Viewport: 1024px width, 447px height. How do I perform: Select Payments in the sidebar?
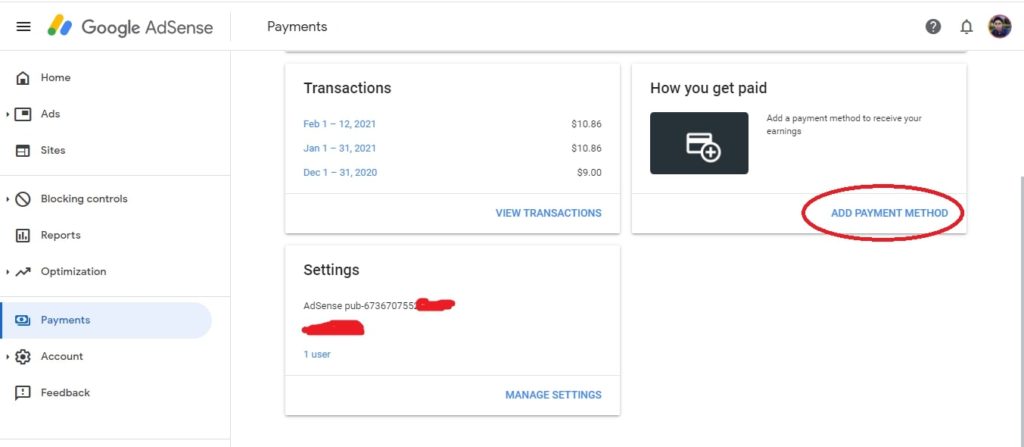coord(106,320)
